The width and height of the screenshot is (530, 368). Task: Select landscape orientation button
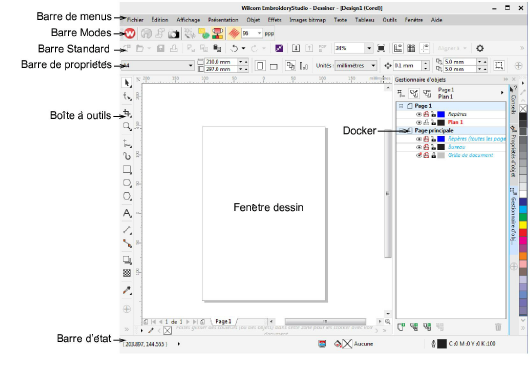[274, 66]
